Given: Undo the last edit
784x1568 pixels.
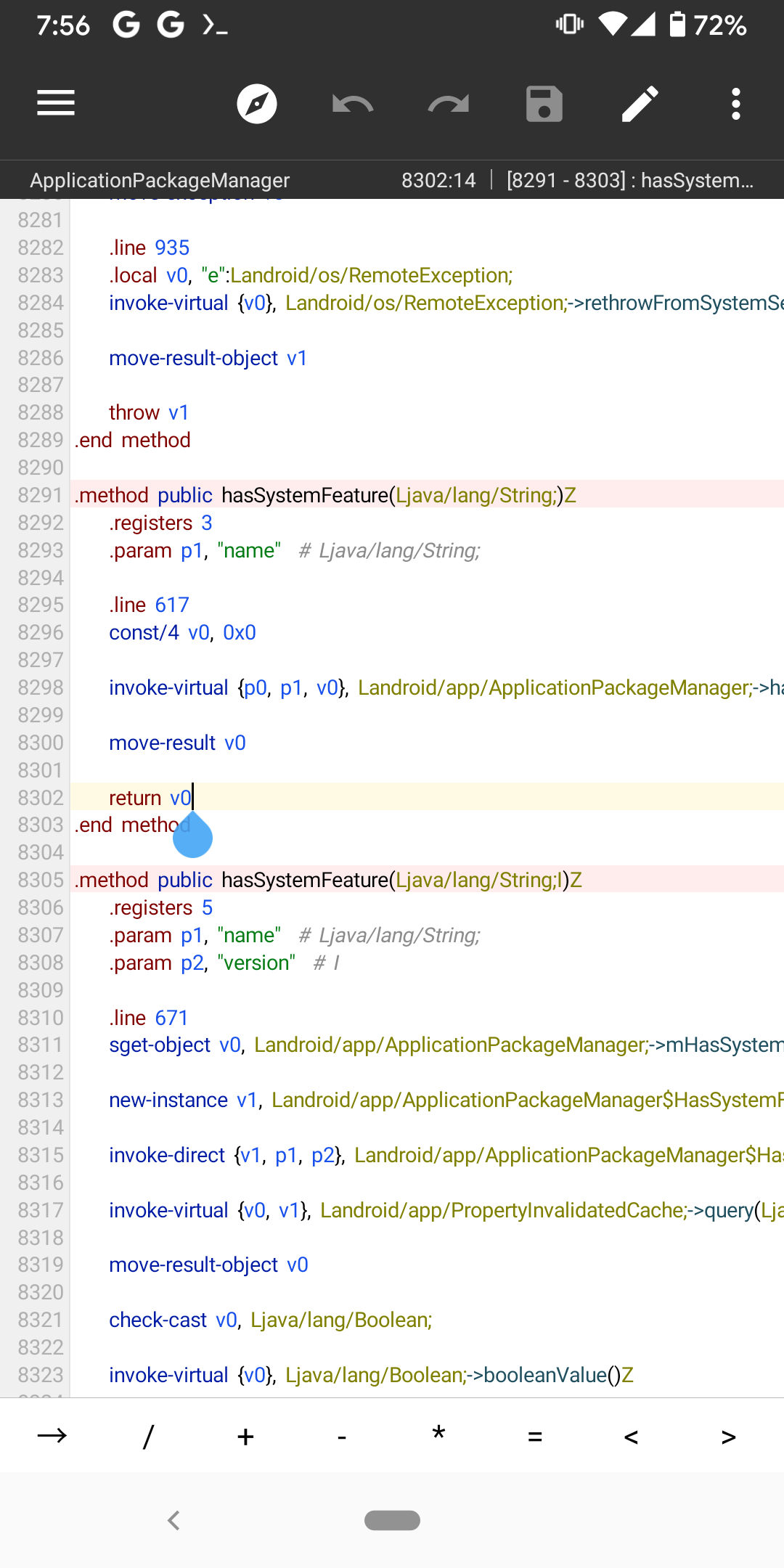Looking at the screenshot, I should pyautogui.click(x=353, y=104).
